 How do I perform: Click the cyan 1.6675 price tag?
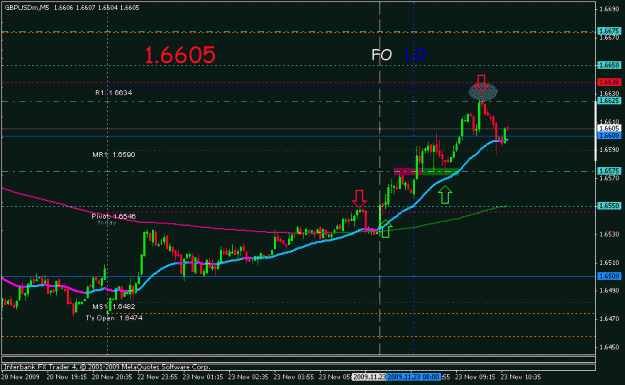click(609, 31)
